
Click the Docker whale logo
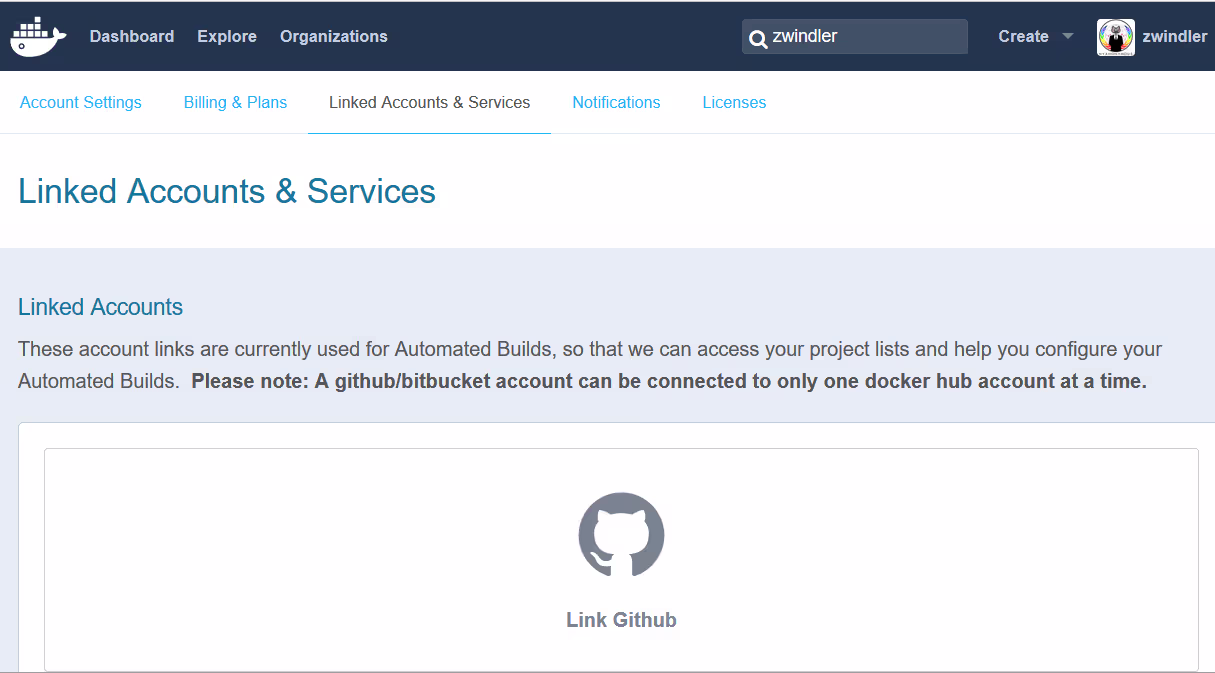click(x=38, y=36)
